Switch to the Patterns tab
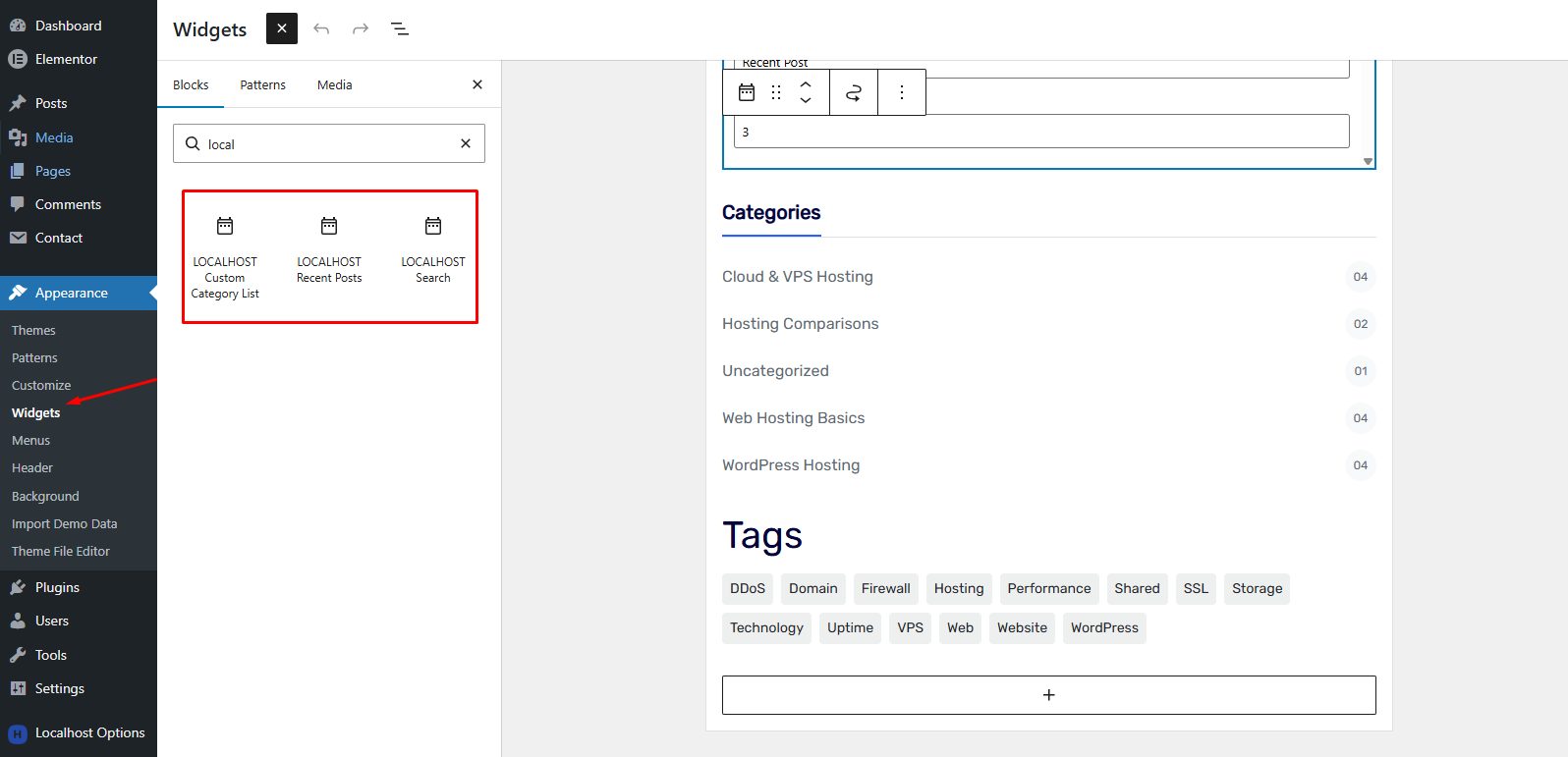1568x757 pixels. (262, 85)
